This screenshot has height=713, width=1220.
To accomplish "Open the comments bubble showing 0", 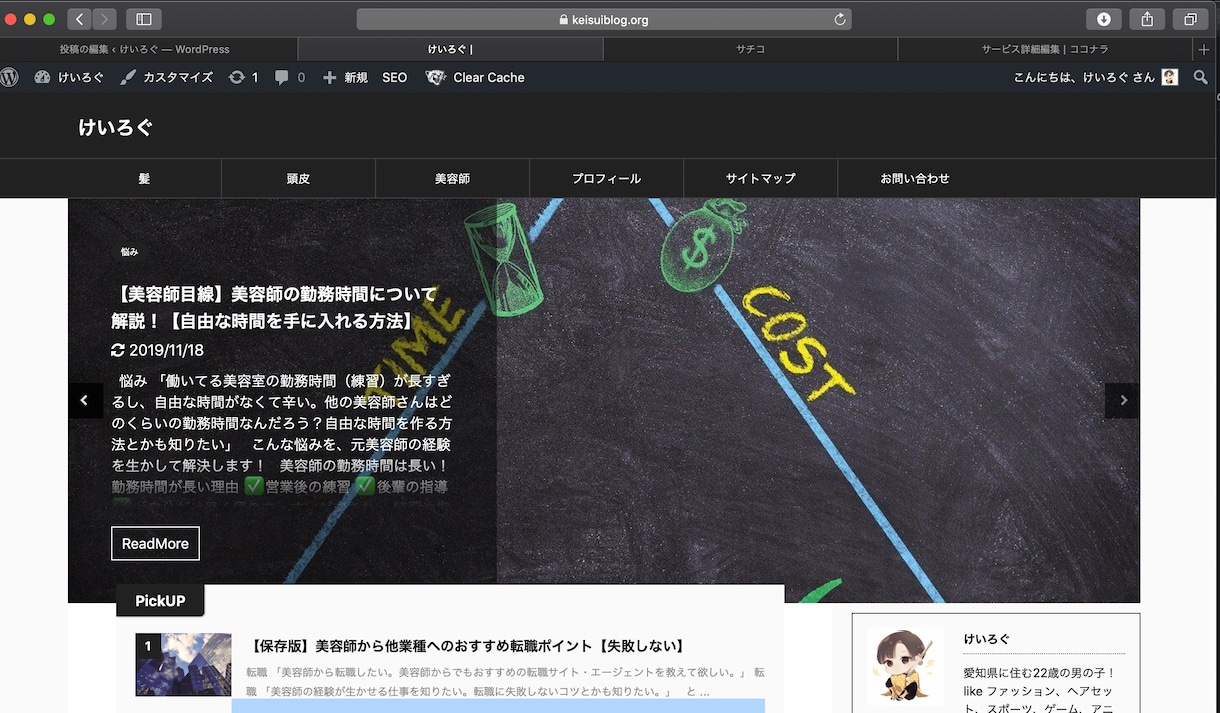I will [290, 77].
